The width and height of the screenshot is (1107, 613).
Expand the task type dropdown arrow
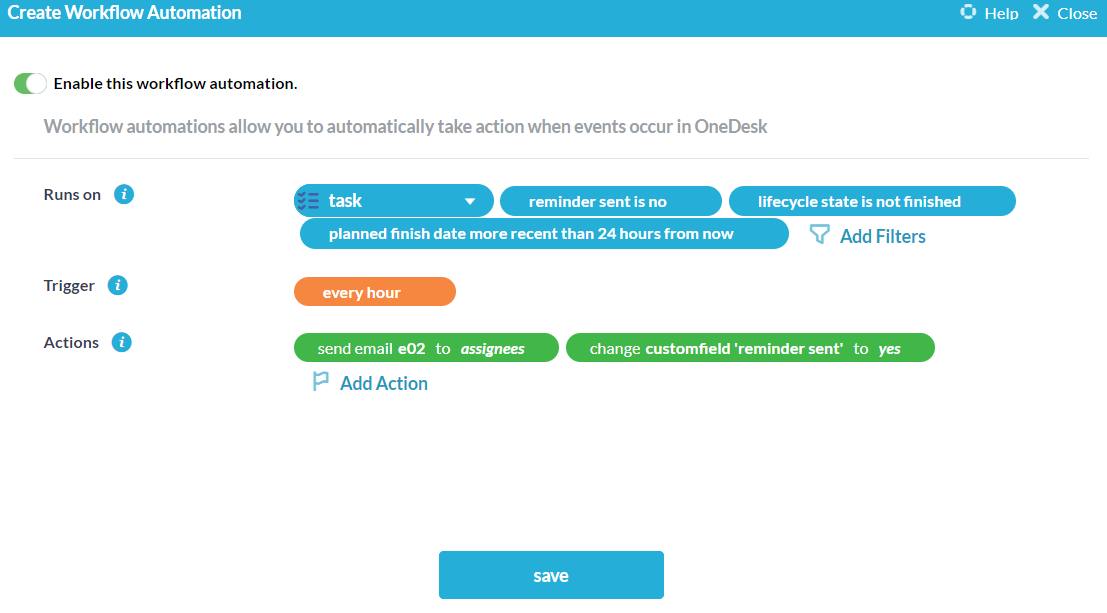pyautogui.click(x=470, y=201)
